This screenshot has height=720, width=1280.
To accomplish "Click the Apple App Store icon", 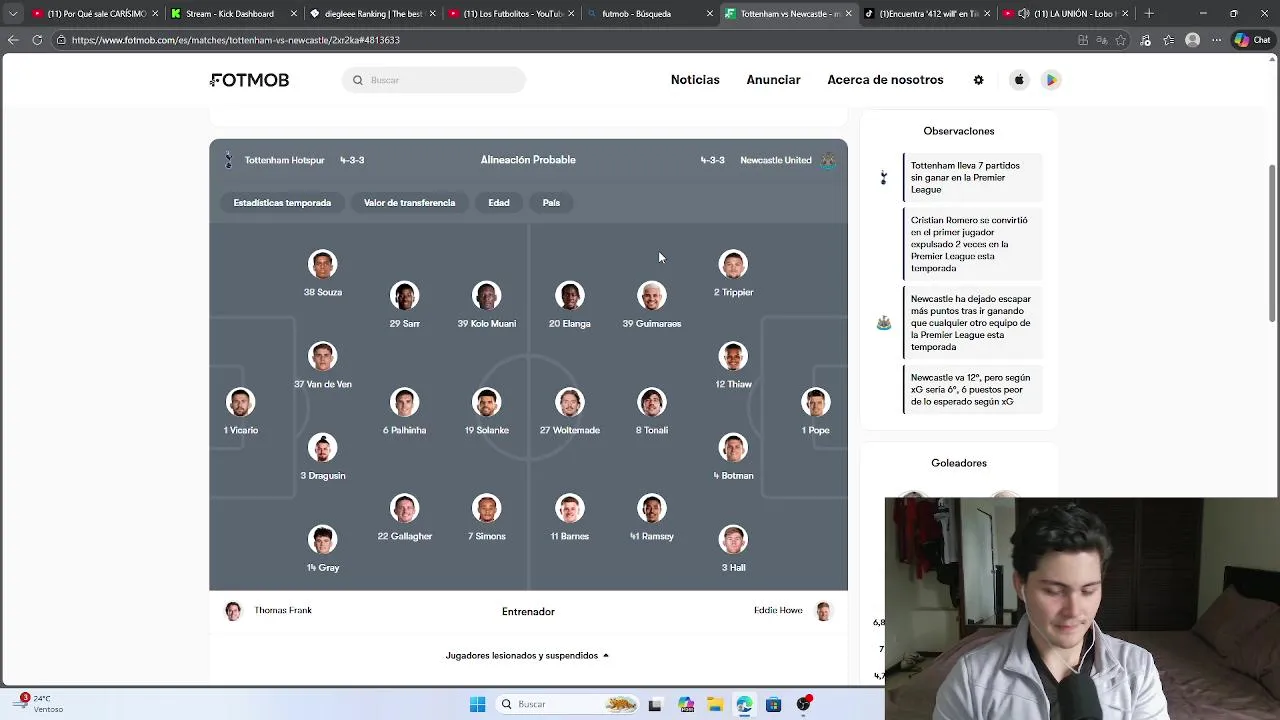I will 1019,80.
